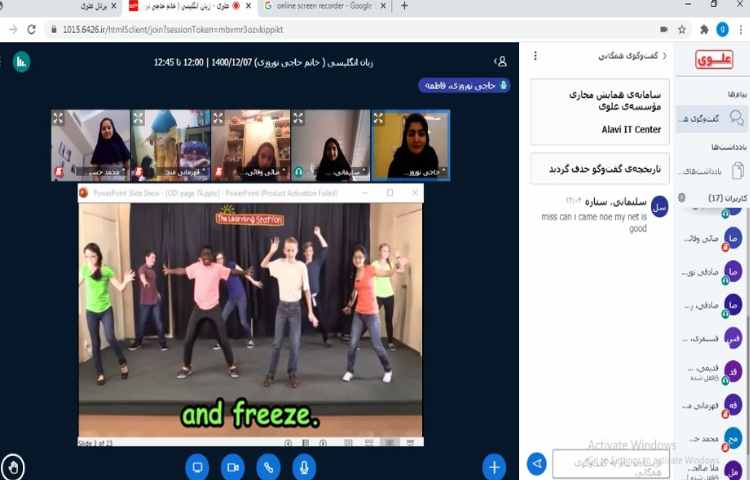Screen dimensions: 750x480
Task: Select user قهرمانی in participants list
Action: point(712,405)
